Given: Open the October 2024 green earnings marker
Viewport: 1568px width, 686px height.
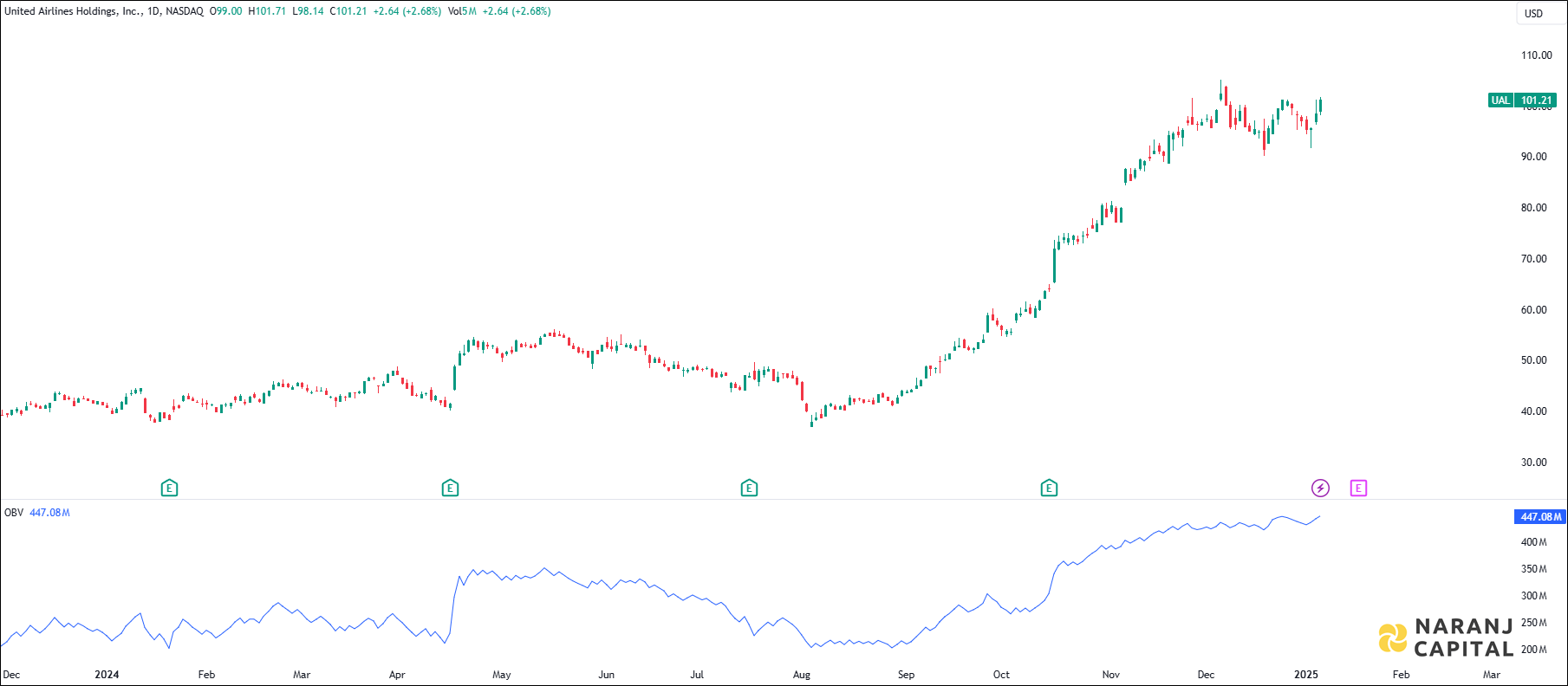Looking at the screenshot, I should (x=1049, y=489).
